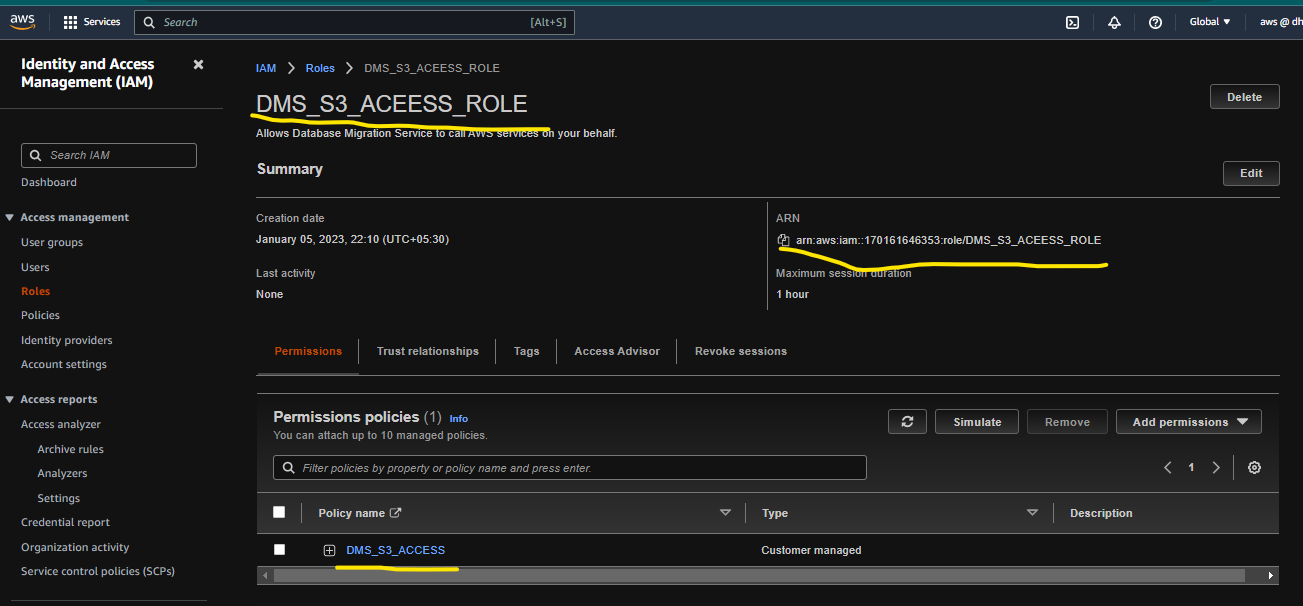This screenshot has height=606, width=1303.
Task: Click the page number 1 indicator
Action: coord(1191,468)
